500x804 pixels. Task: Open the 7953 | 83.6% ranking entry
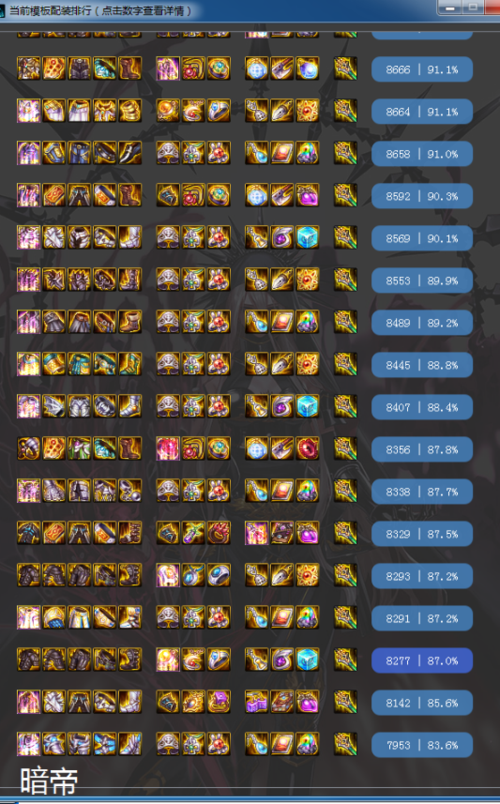pos(422,745)
